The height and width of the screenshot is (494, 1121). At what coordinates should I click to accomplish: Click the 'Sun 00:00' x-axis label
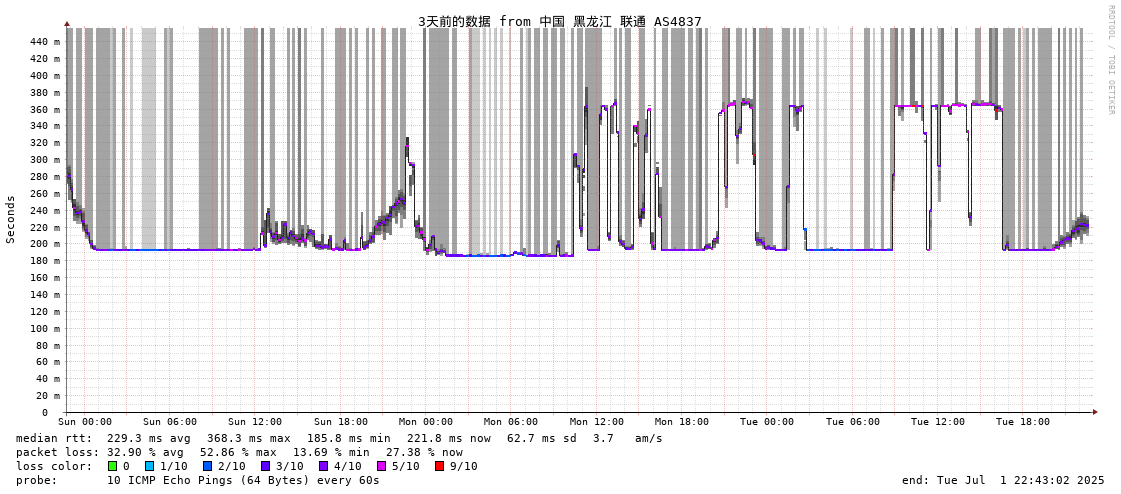pyautogui.click(x=85, y=422)
